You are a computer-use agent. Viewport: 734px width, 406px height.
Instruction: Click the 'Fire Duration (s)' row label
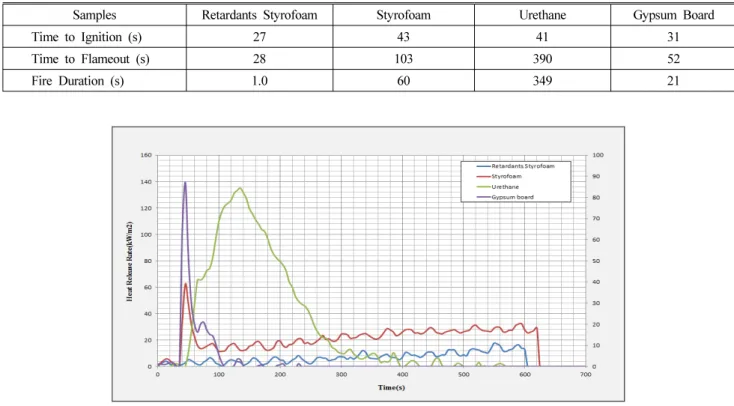click(x=78, y=81)
